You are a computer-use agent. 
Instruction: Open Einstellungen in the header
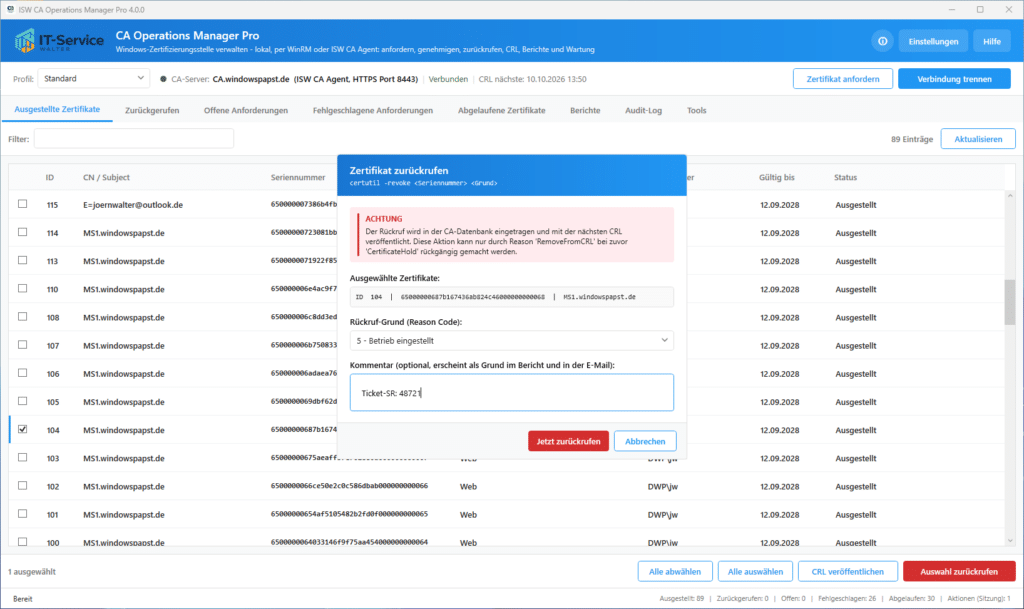[x=933, y=41]
